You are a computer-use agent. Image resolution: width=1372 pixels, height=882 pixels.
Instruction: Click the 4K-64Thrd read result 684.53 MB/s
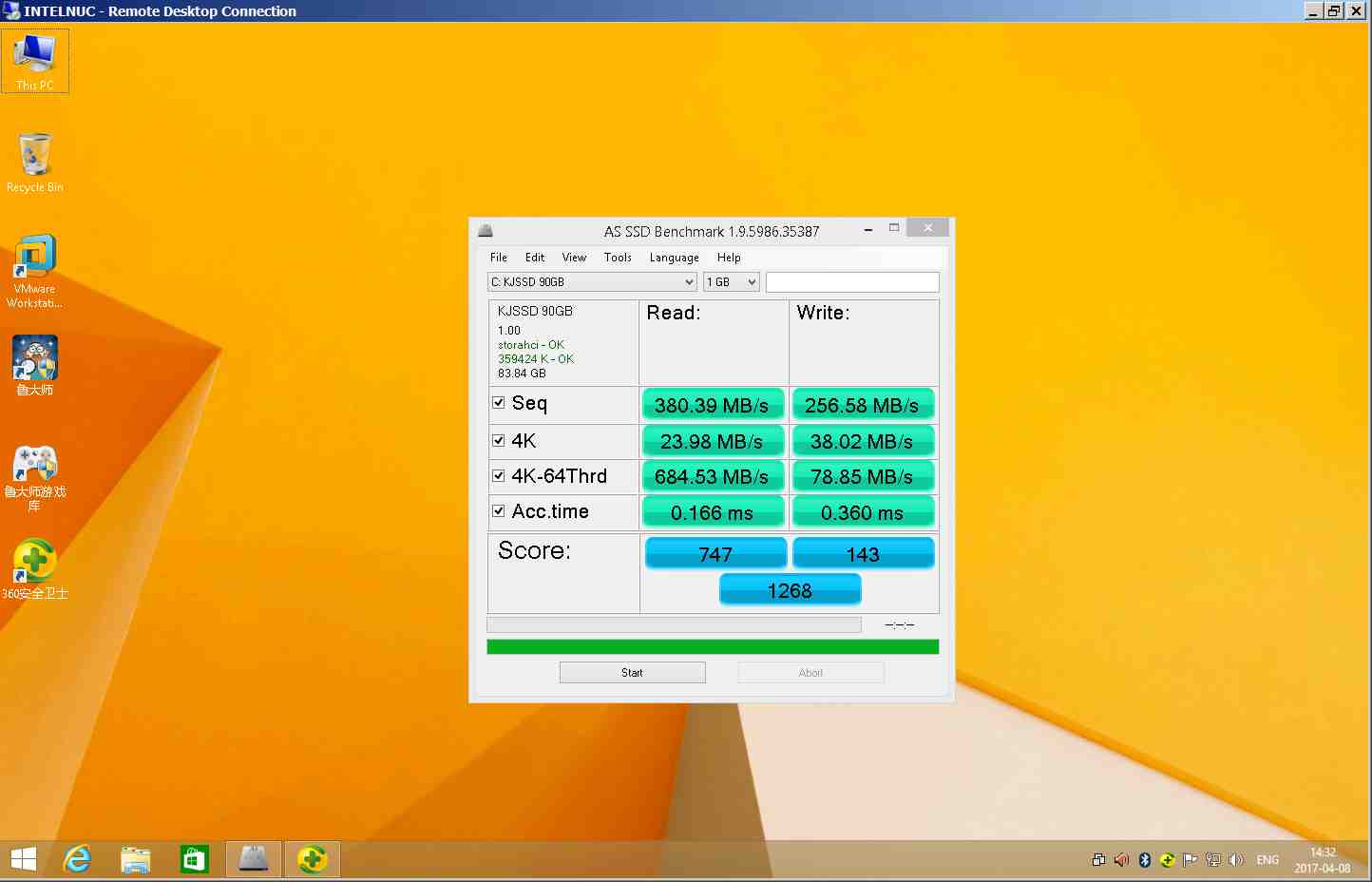(712, 476)
